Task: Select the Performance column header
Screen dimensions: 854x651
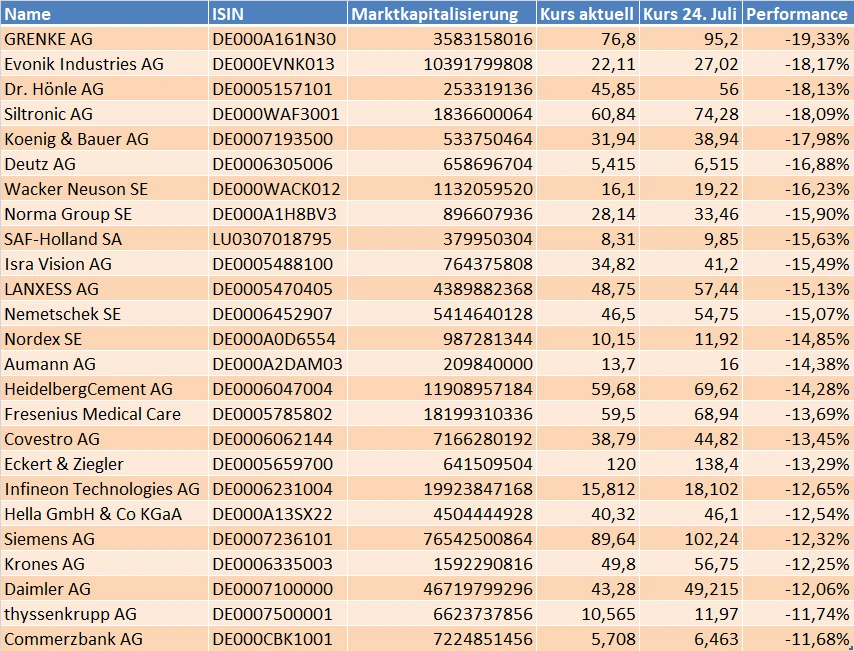Action: click(x=797, y=14)
